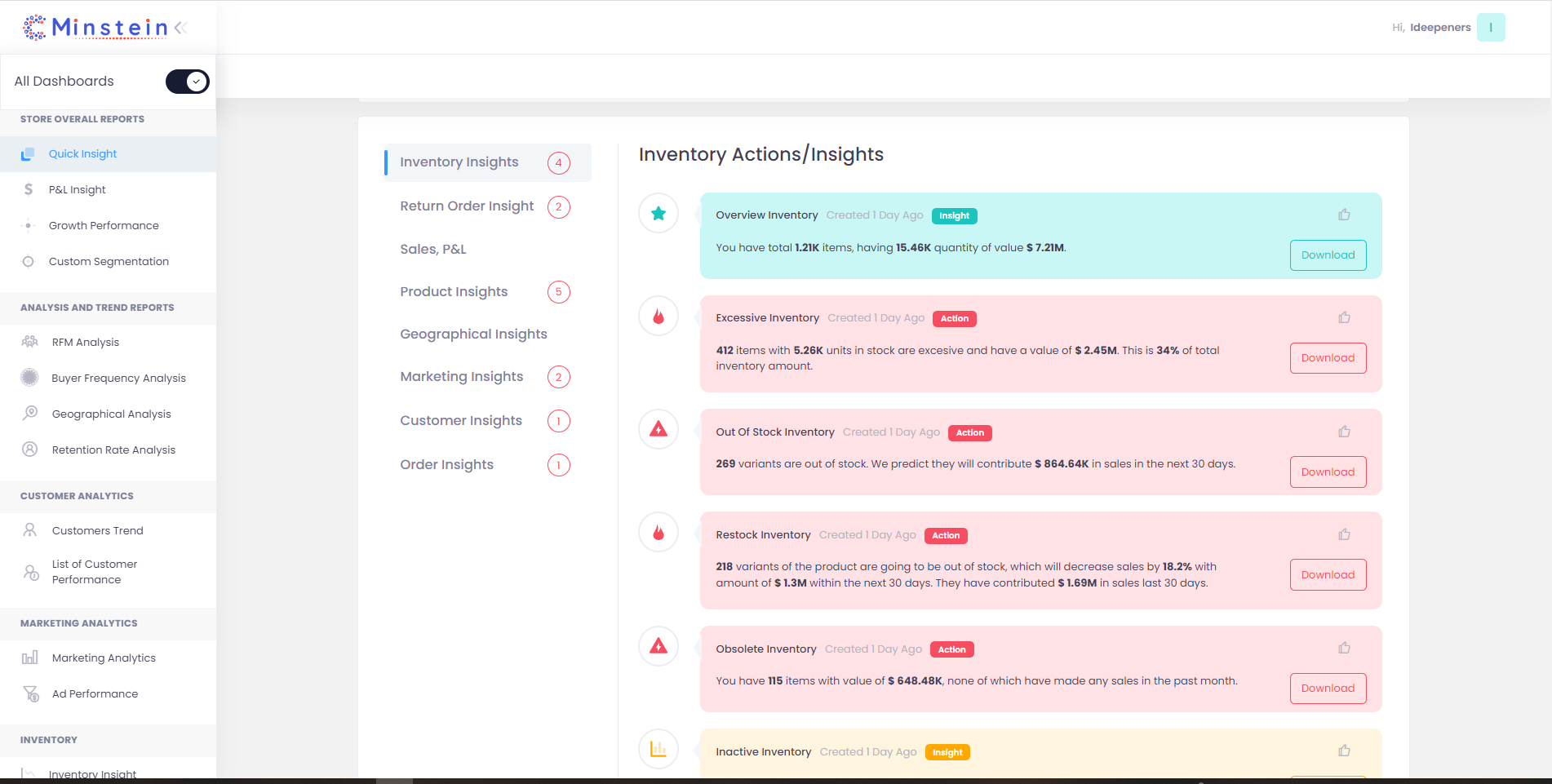Click the Minstein logo
Image resolution: width=1552 pixels, height=784 pixels.
pos(96,28)
